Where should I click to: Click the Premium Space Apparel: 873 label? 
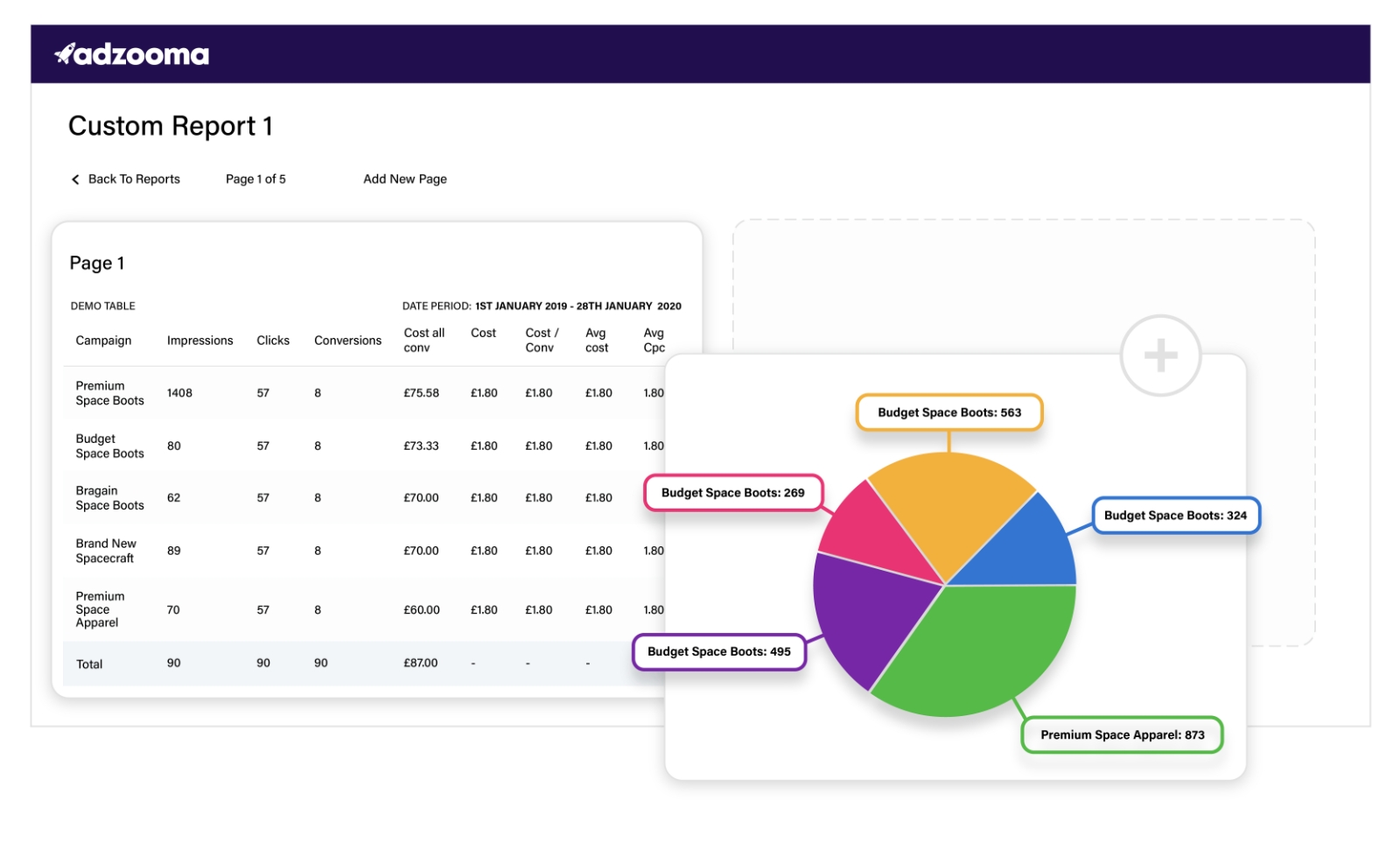1122,735
